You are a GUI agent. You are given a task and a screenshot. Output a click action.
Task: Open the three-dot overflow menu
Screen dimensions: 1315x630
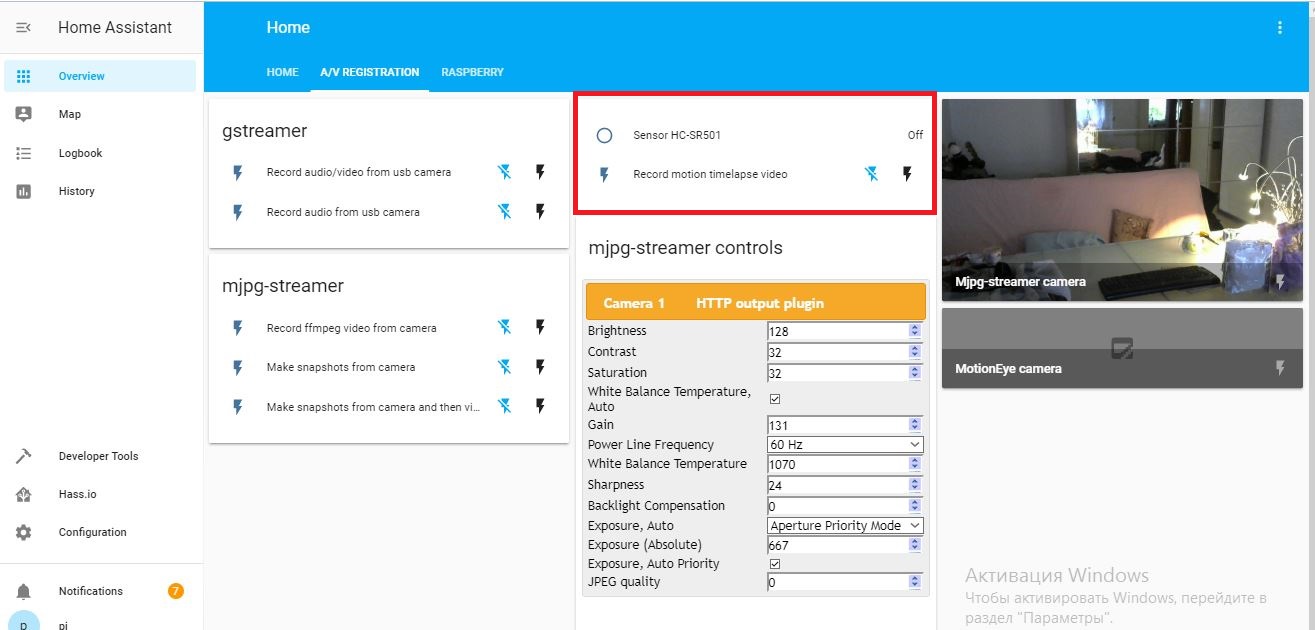point(1279,28)
